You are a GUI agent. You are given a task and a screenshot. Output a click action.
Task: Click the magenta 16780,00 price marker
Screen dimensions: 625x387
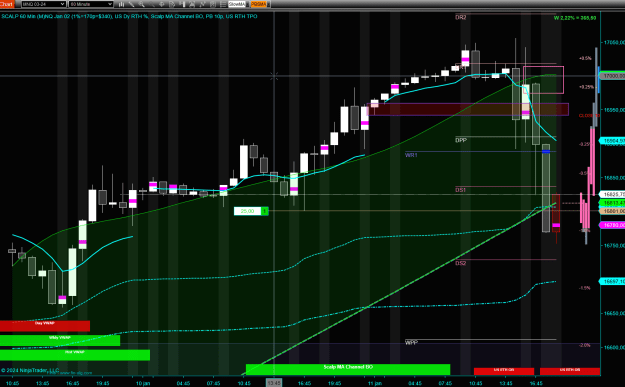(x=612, y=225)
